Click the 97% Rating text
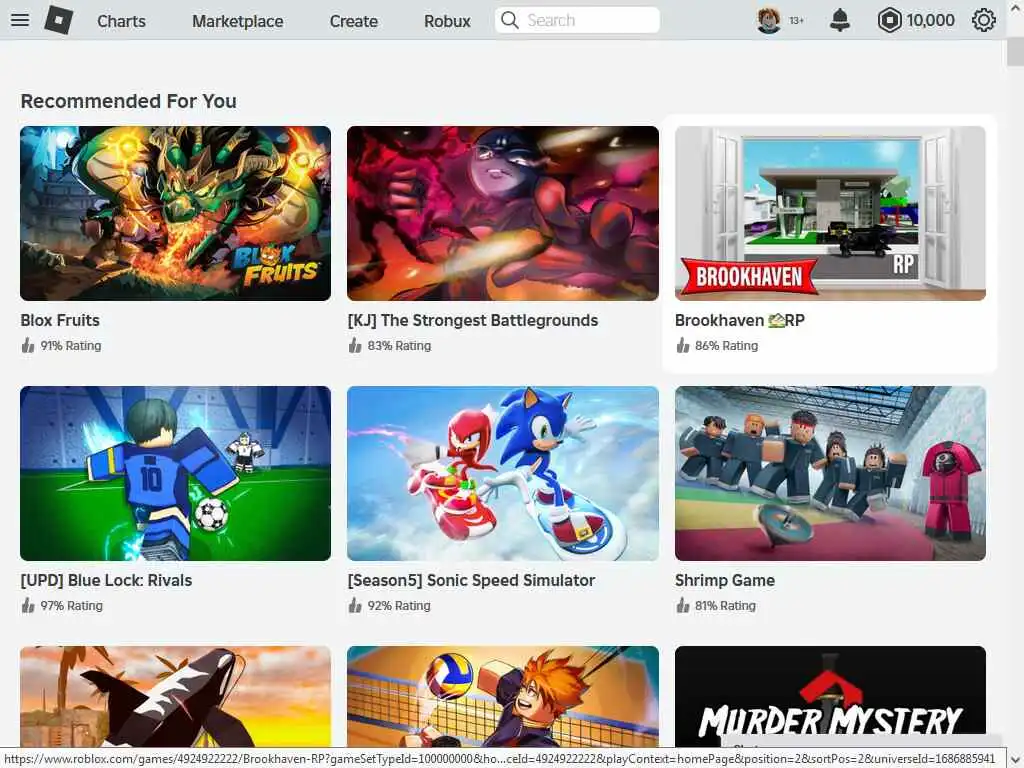The height and width of the screenshot is (768, 1024). pyautogui.click(x=71, y=605)
